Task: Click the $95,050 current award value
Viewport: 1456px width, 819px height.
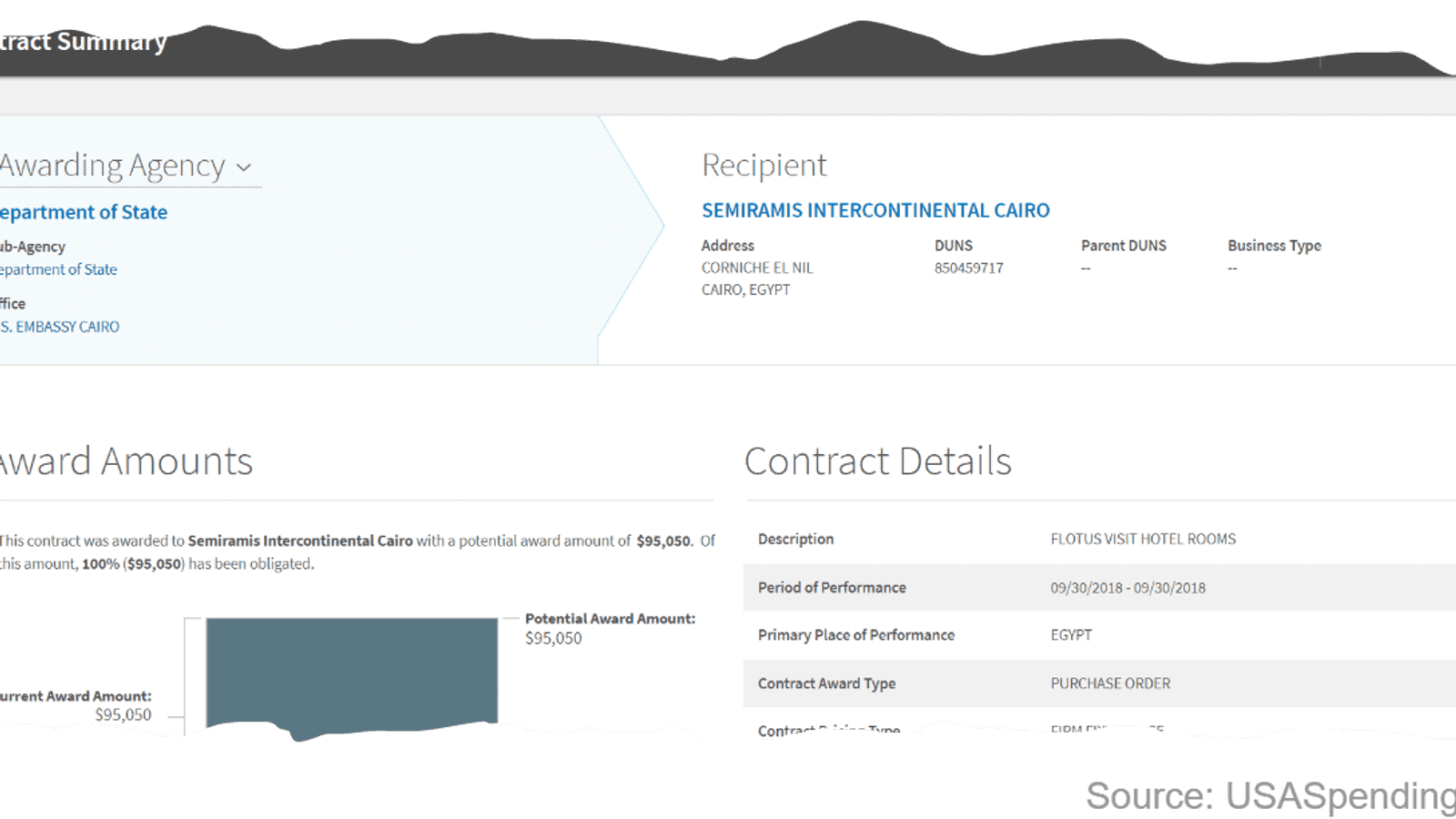Action: coord(123,715)
